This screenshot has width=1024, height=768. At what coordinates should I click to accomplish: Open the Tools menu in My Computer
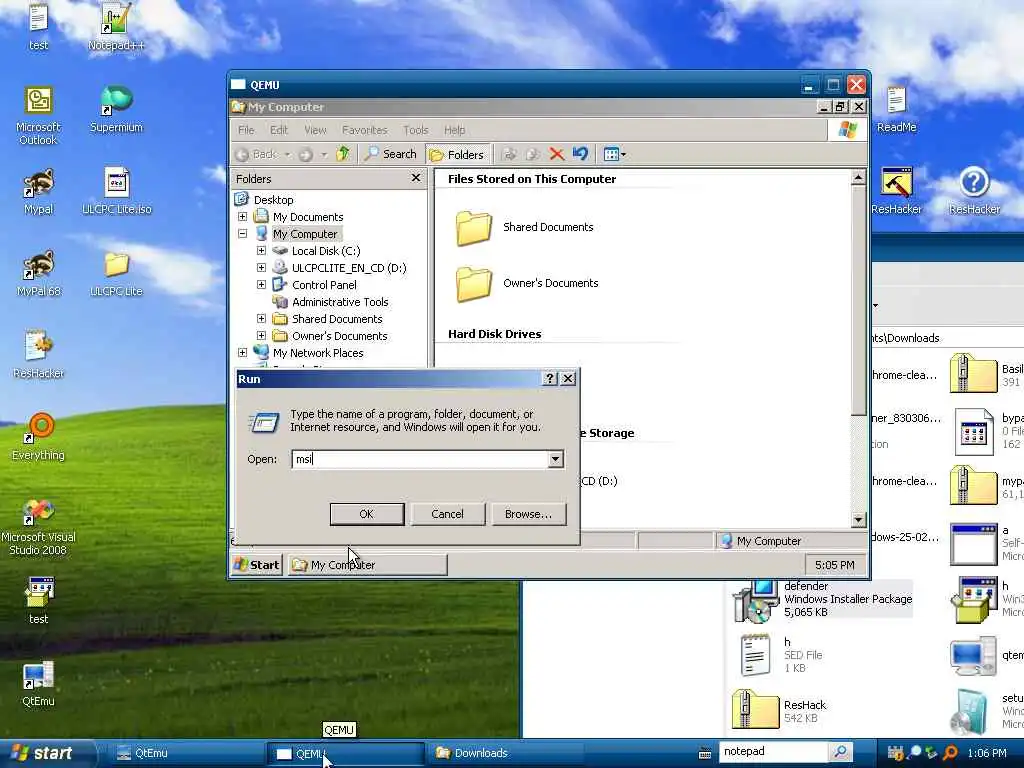[415, 130]
